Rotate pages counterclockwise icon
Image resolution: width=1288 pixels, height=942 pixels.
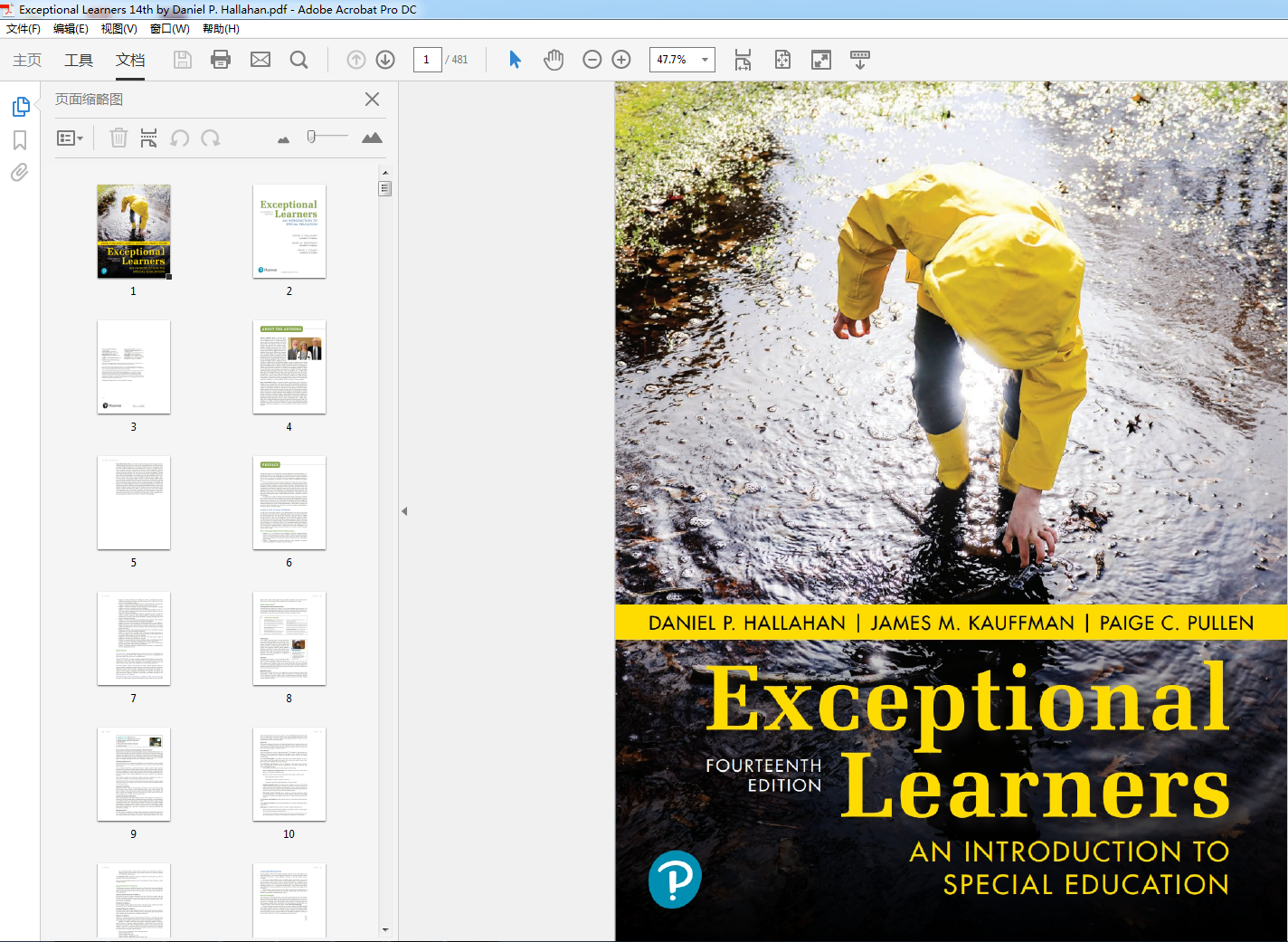pos(180,138)
